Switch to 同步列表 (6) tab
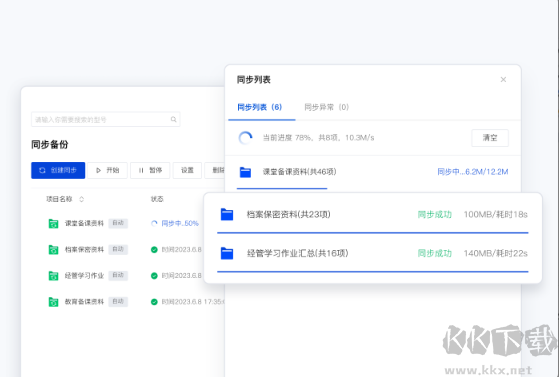Image resolution: width=559 pixels, height=377 pixels. 260,107
